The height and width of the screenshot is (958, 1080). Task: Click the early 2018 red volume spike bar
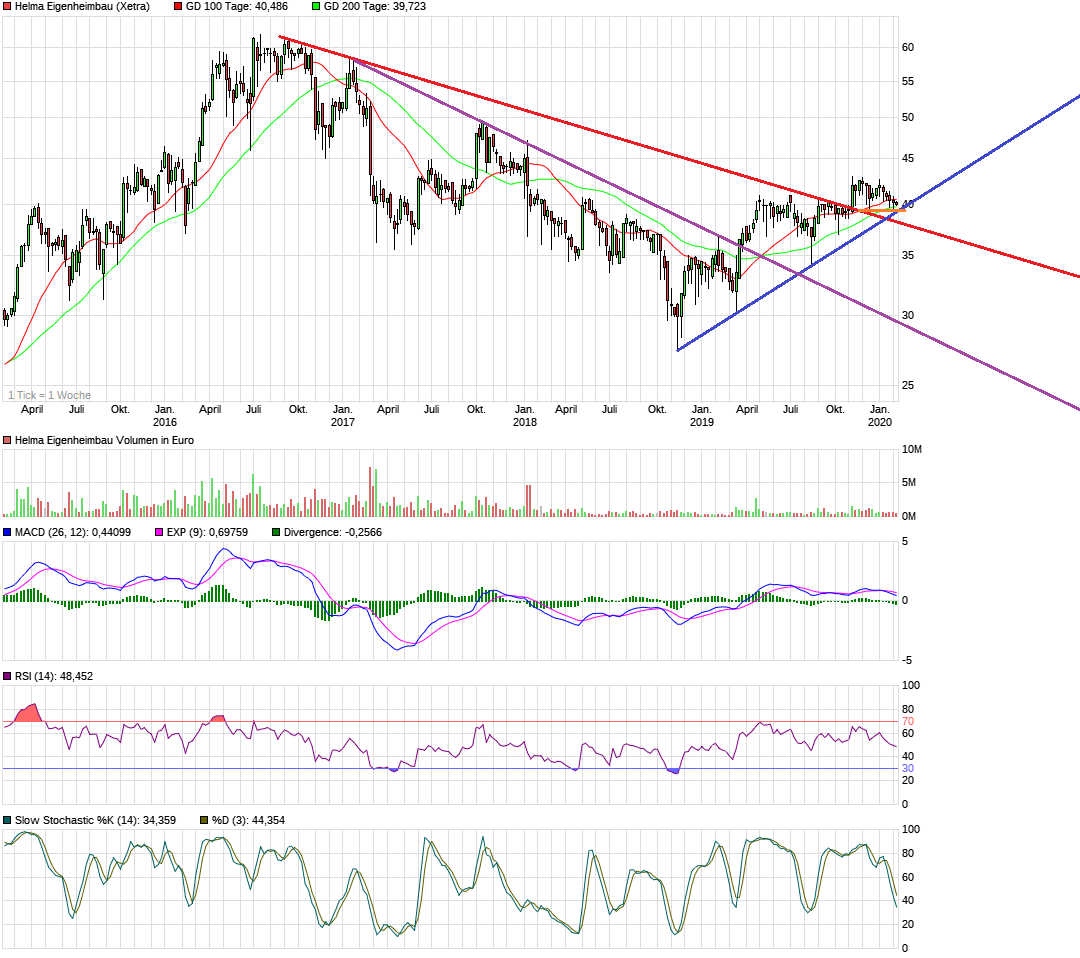tap(528, 501)
